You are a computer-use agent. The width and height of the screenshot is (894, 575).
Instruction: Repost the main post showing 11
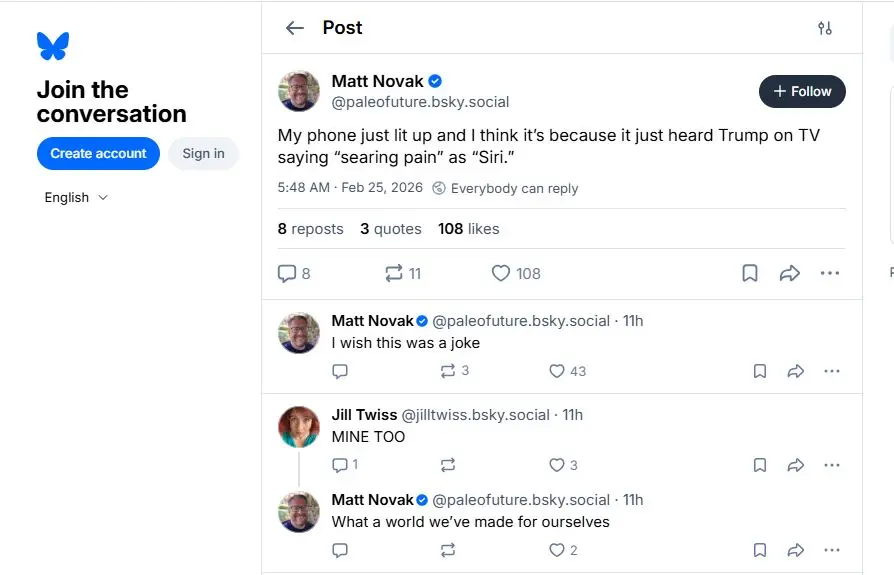(x=394, y=273)
